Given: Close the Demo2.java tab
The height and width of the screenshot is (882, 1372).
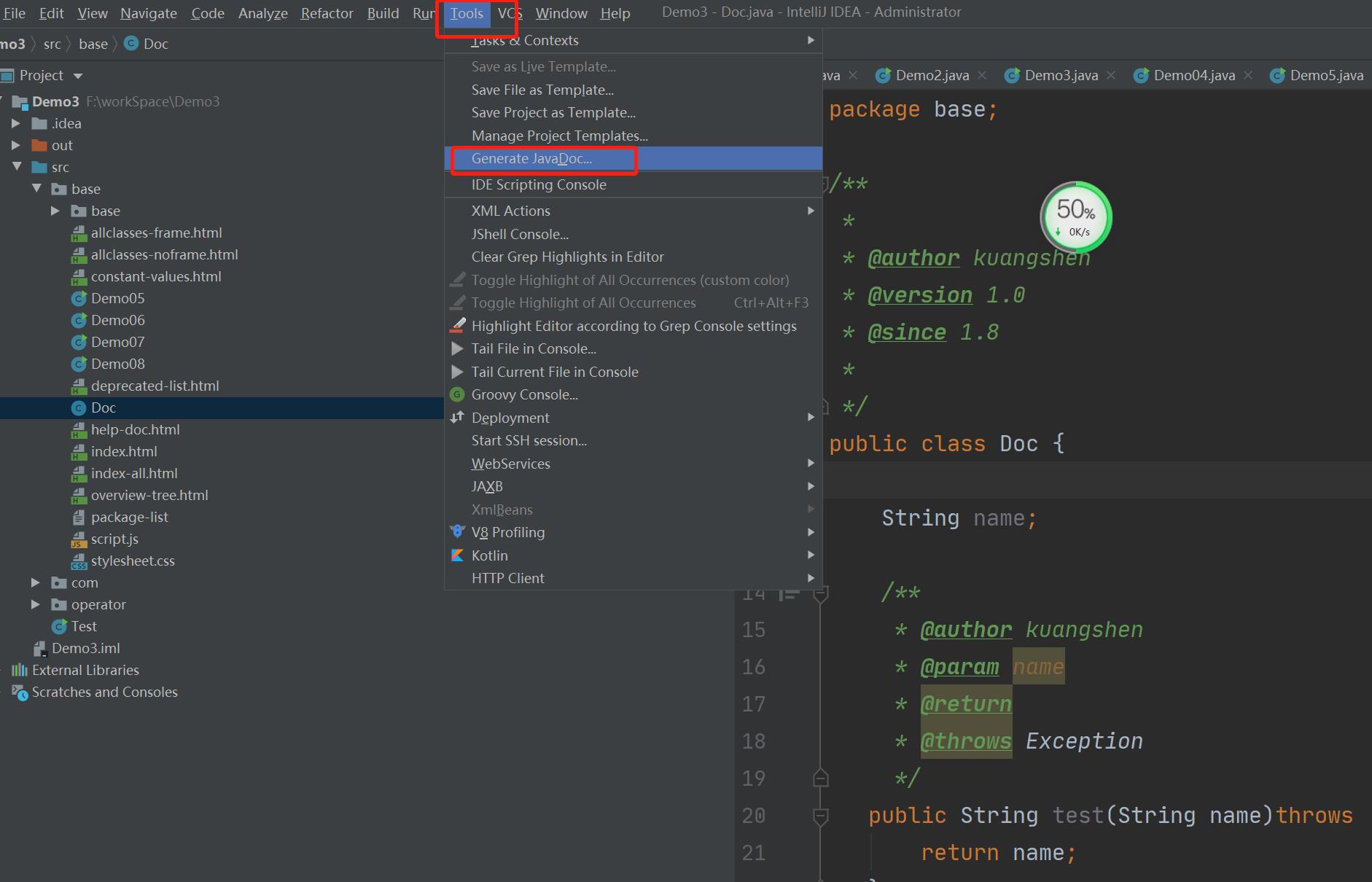Looking at the screenshot, I should (982, 75).
